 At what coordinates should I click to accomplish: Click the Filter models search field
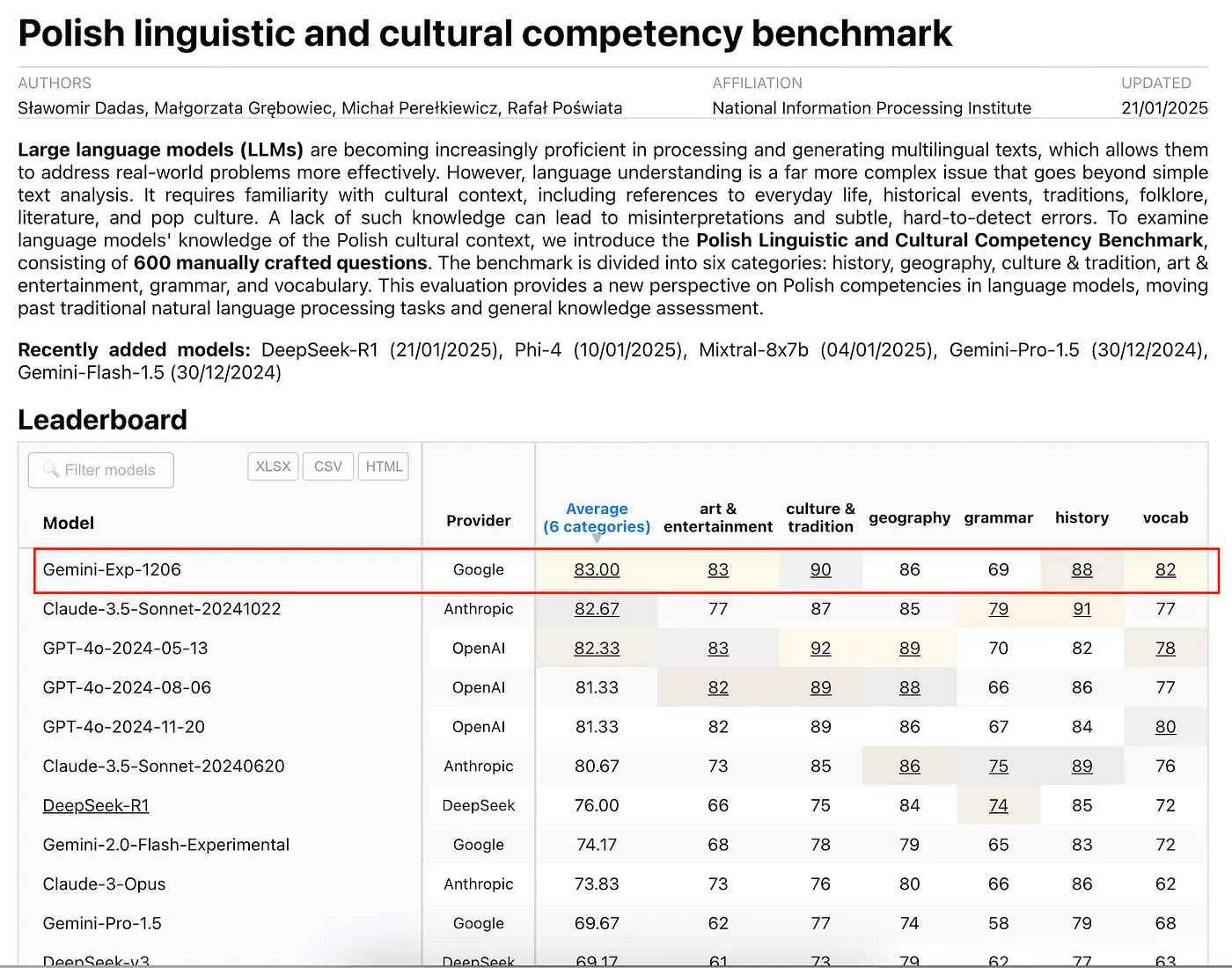(109, 470)
